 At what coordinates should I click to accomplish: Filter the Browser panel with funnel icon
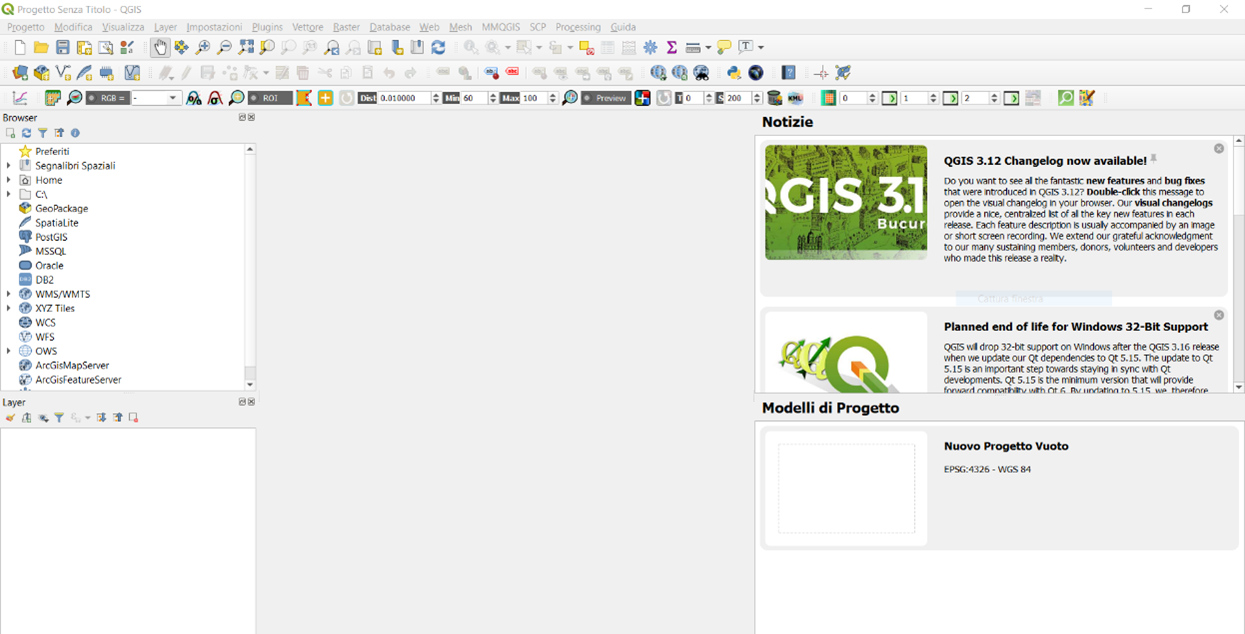tap(42, 133)
